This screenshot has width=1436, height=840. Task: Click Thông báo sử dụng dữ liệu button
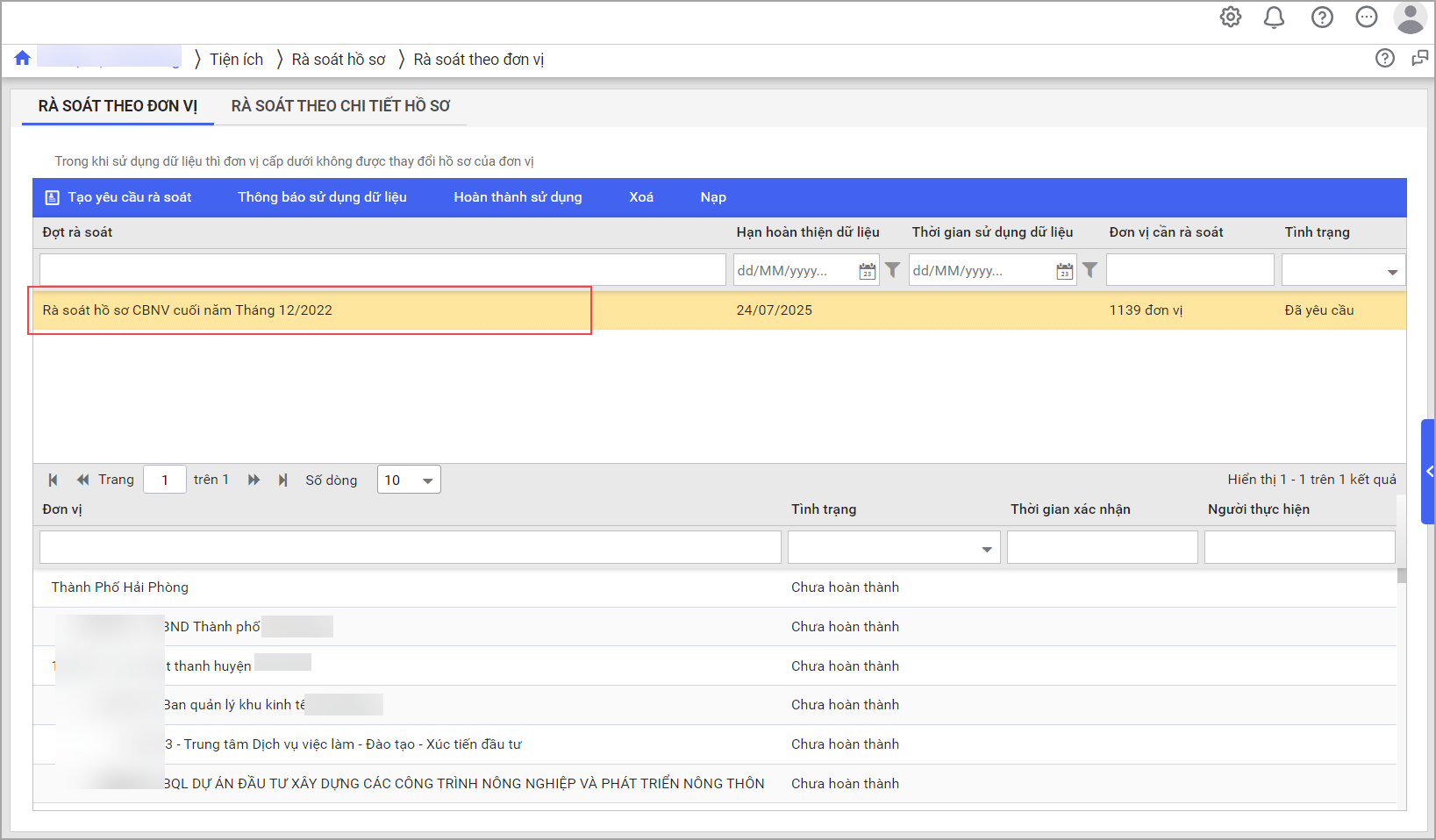coord(322,197)
